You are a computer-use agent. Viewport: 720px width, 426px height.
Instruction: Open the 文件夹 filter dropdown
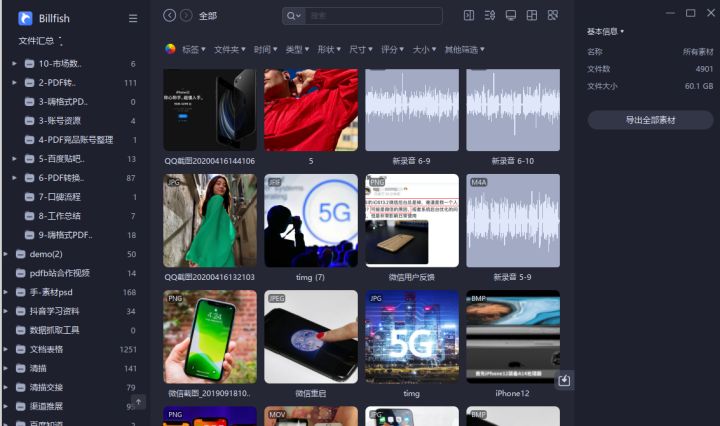click(x=230, y=49)
